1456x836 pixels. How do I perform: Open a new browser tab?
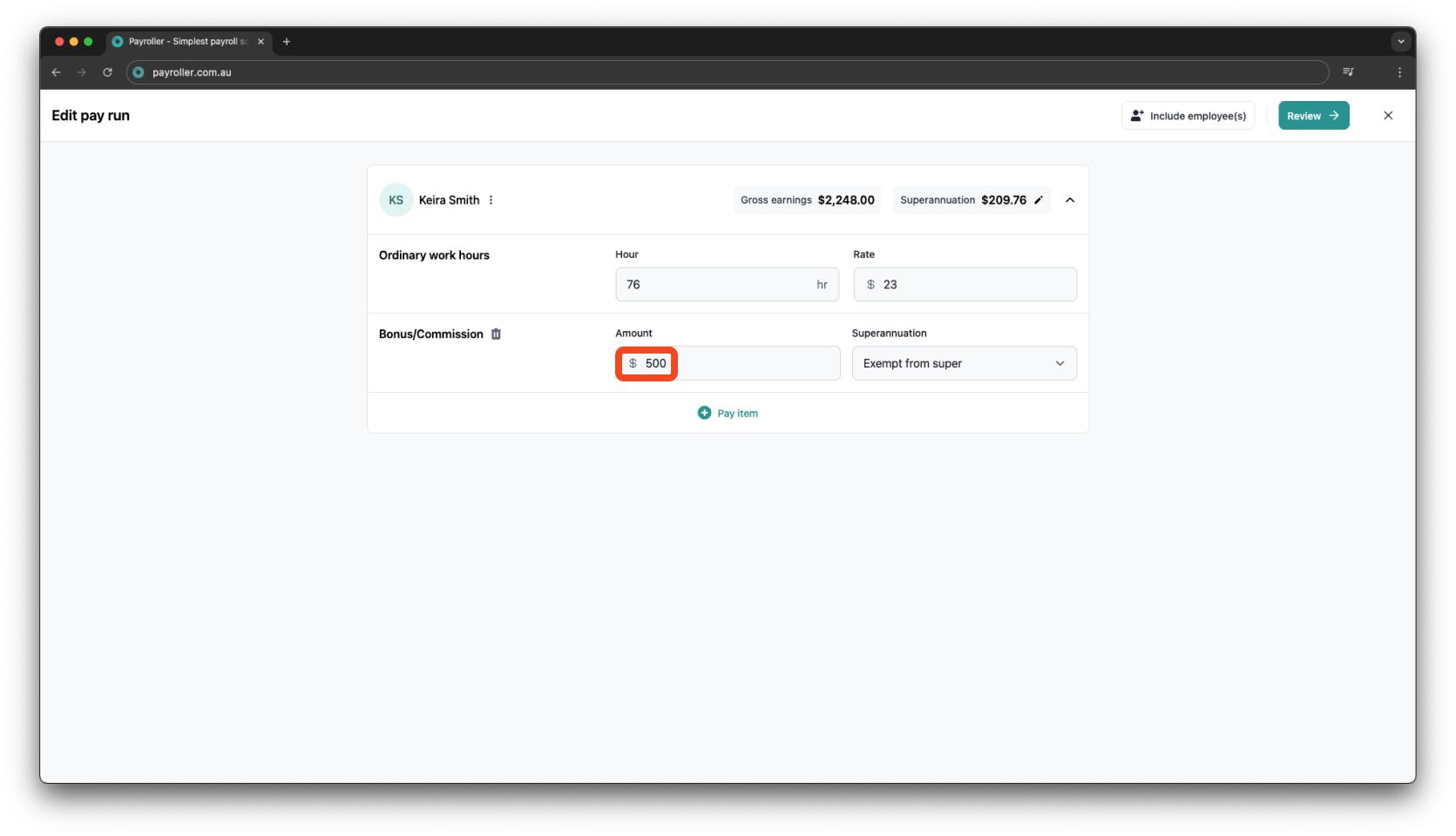pos(287,41)
